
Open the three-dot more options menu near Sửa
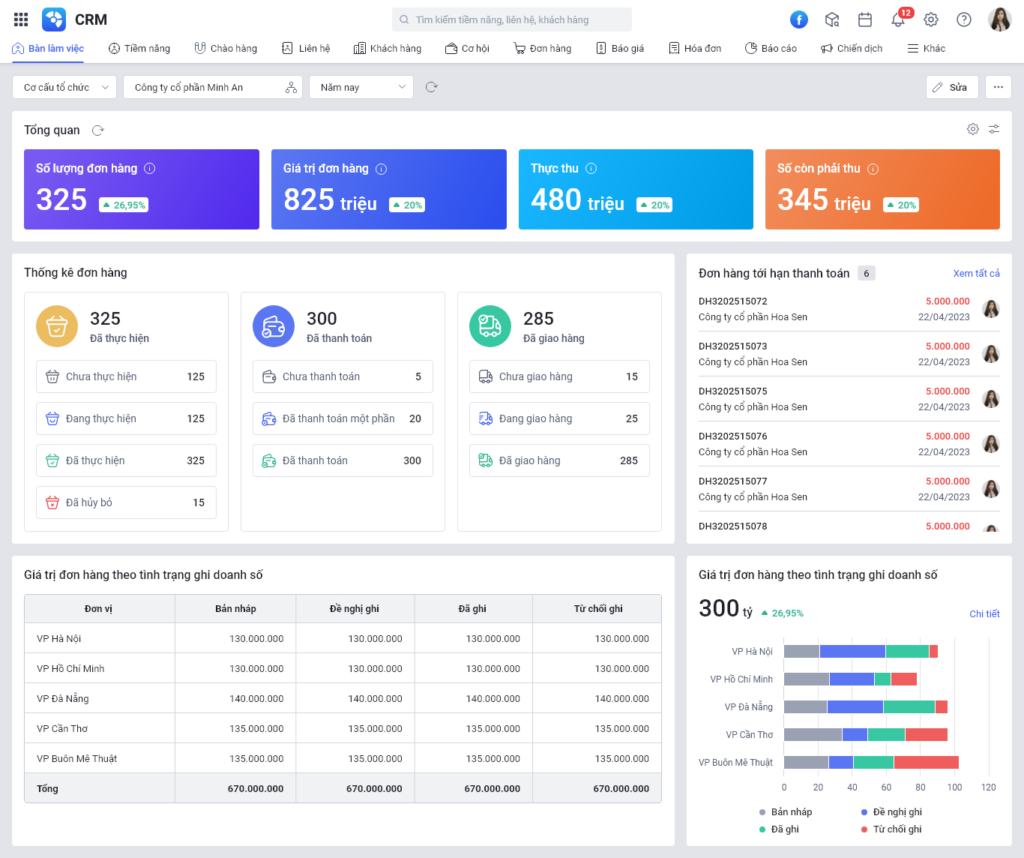[997, 87]
